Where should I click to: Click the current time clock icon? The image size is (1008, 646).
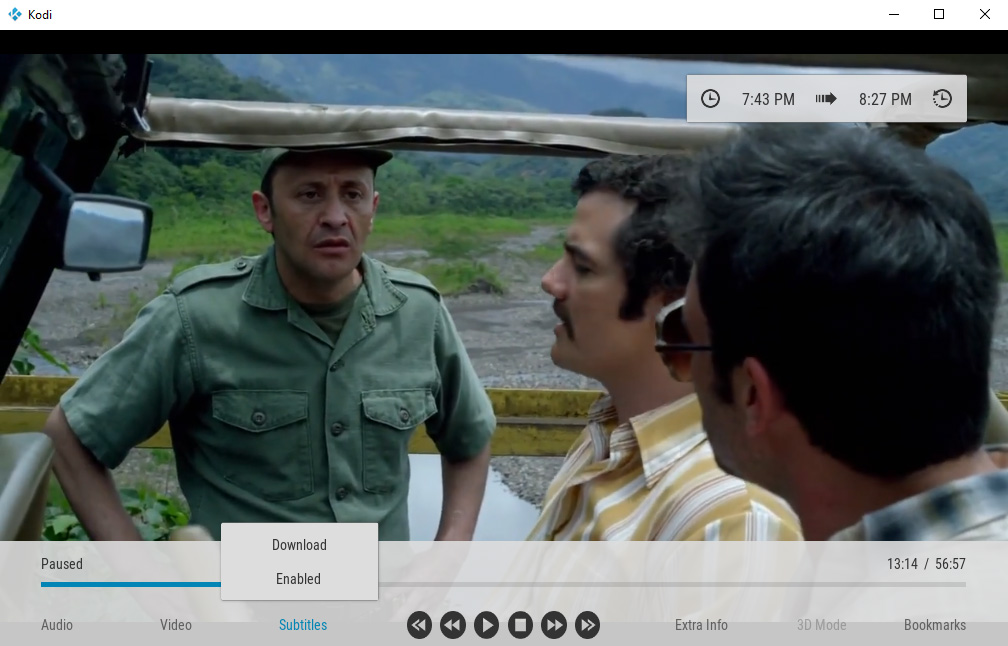tap(710, 98)
